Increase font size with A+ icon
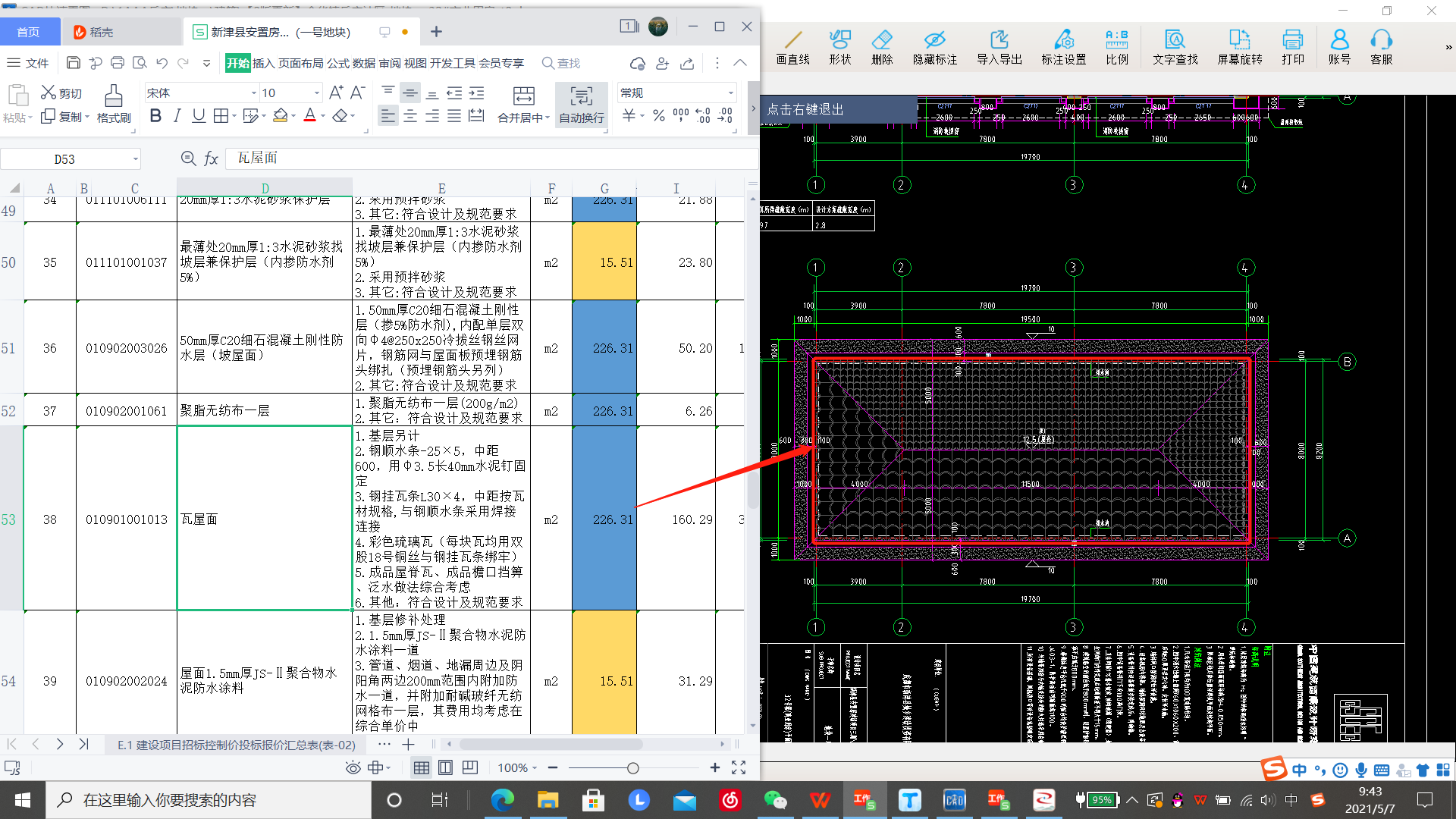1456x819 pixels. pos(336,93)
